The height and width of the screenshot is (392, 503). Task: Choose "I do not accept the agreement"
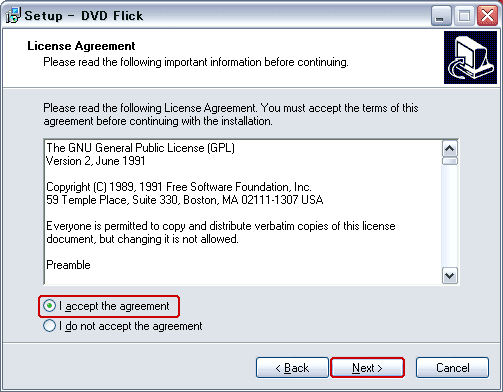49,326
